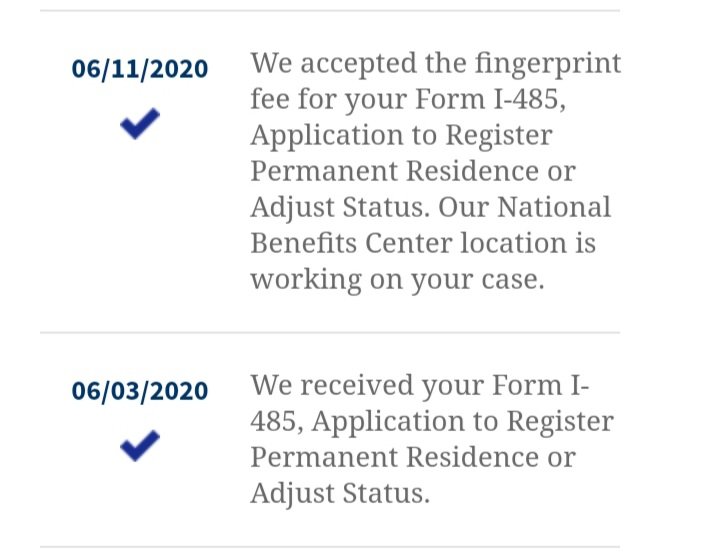
Task: Click the word 'National' in the first entry
Action: coord(554,207)
